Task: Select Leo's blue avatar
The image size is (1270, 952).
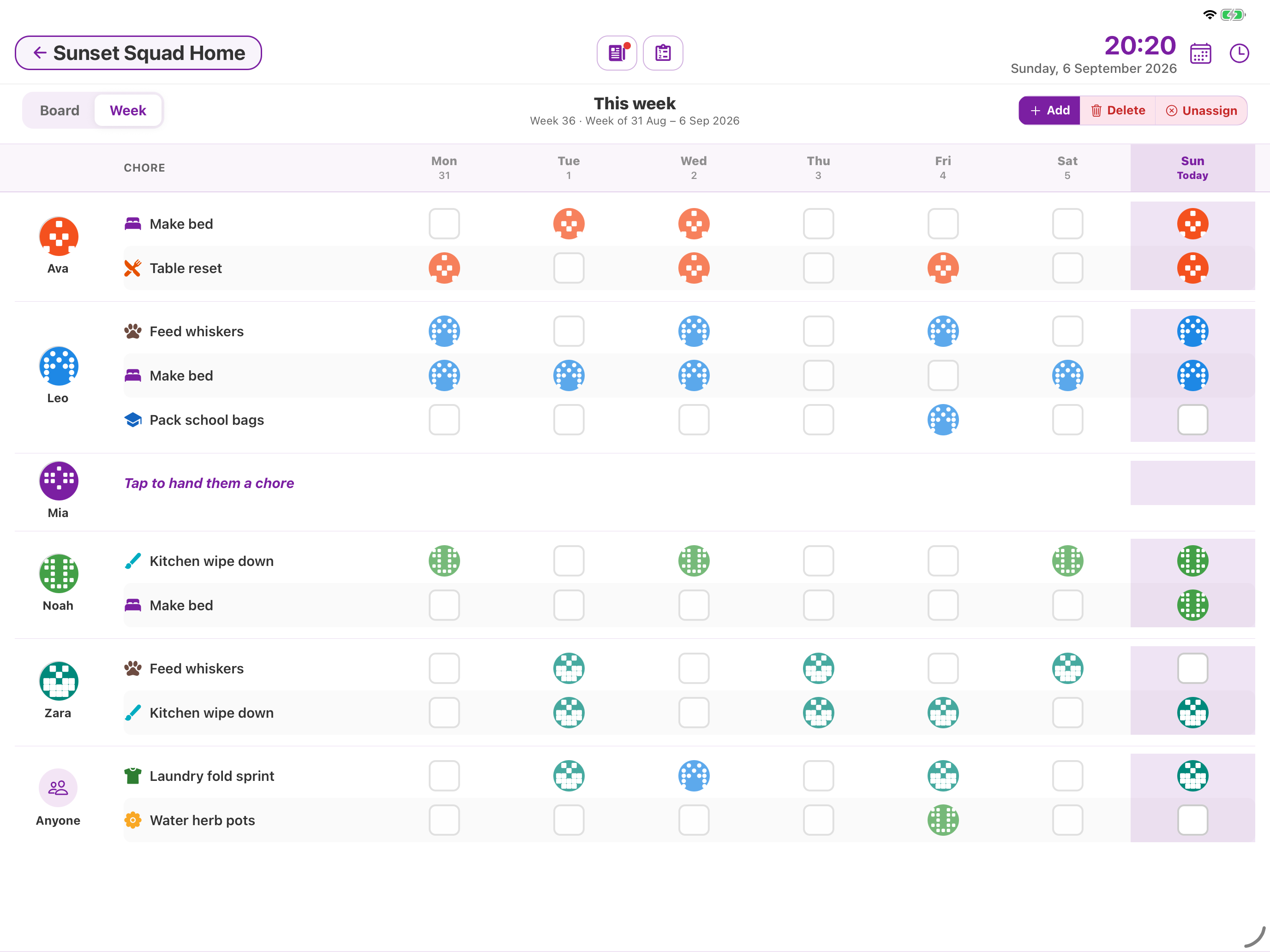Action: (x=59, y=366)
